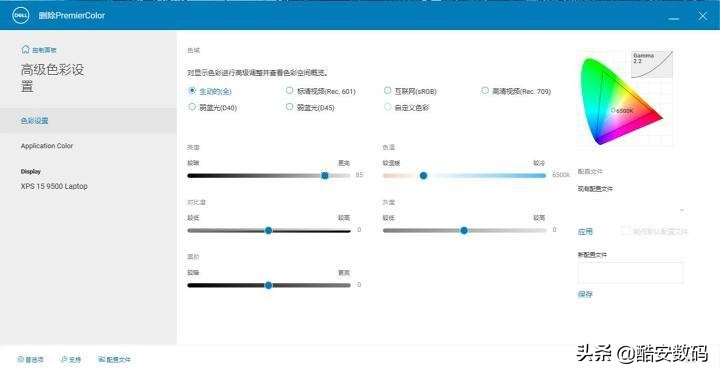Click the color temperature slider handle
This screenshot has height=374, width=720.
click(423, 176)
